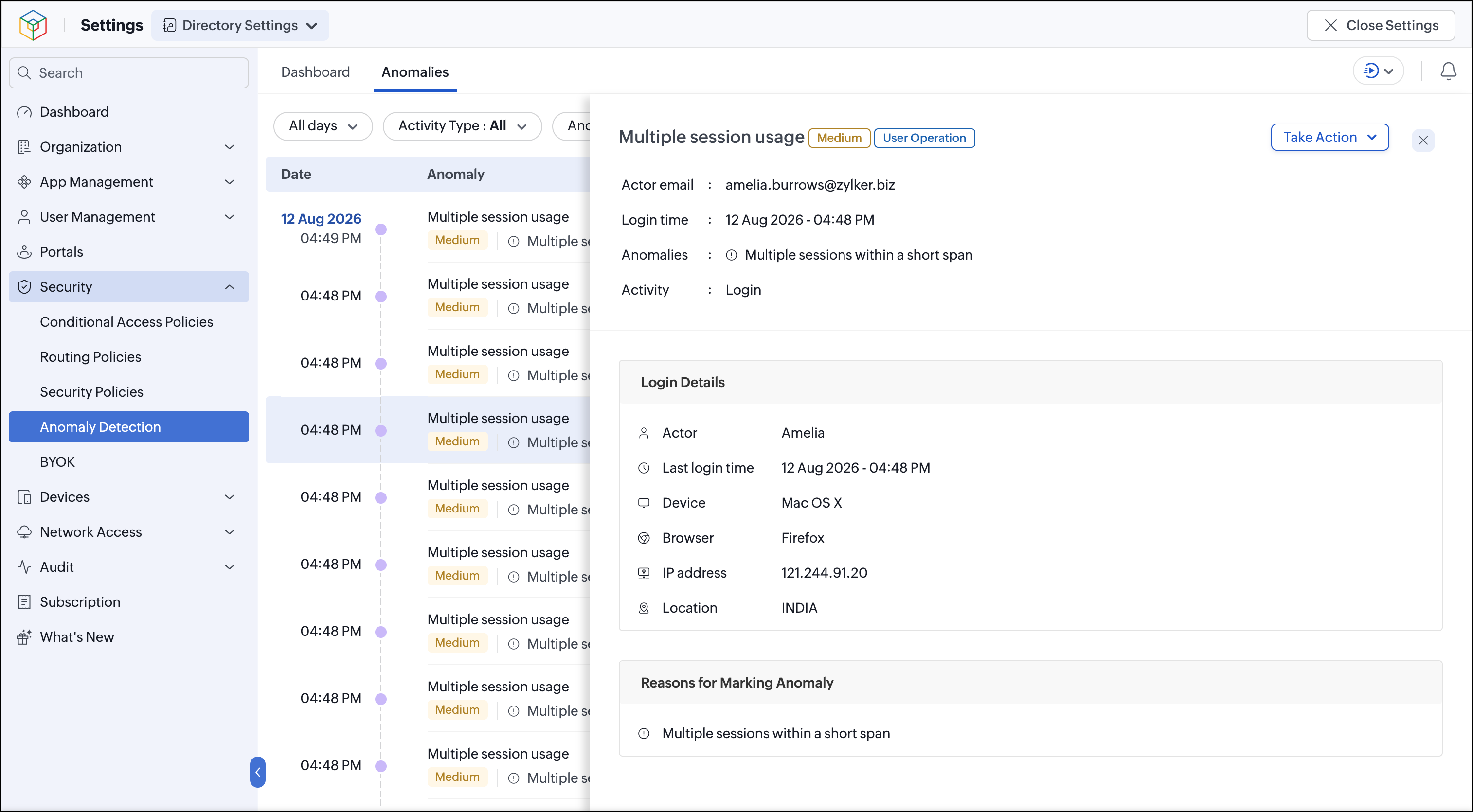Click the Medium severity badge in details header
This screenshot has width=1473, height=812.
839,138
